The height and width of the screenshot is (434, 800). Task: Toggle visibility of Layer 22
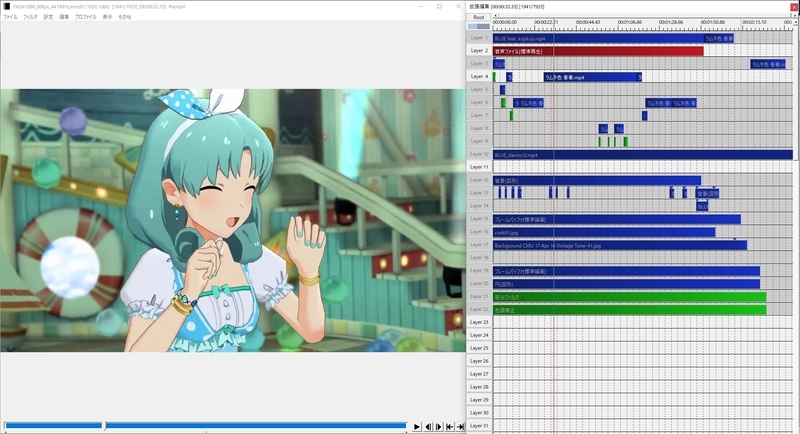click(x=479, y=310)
